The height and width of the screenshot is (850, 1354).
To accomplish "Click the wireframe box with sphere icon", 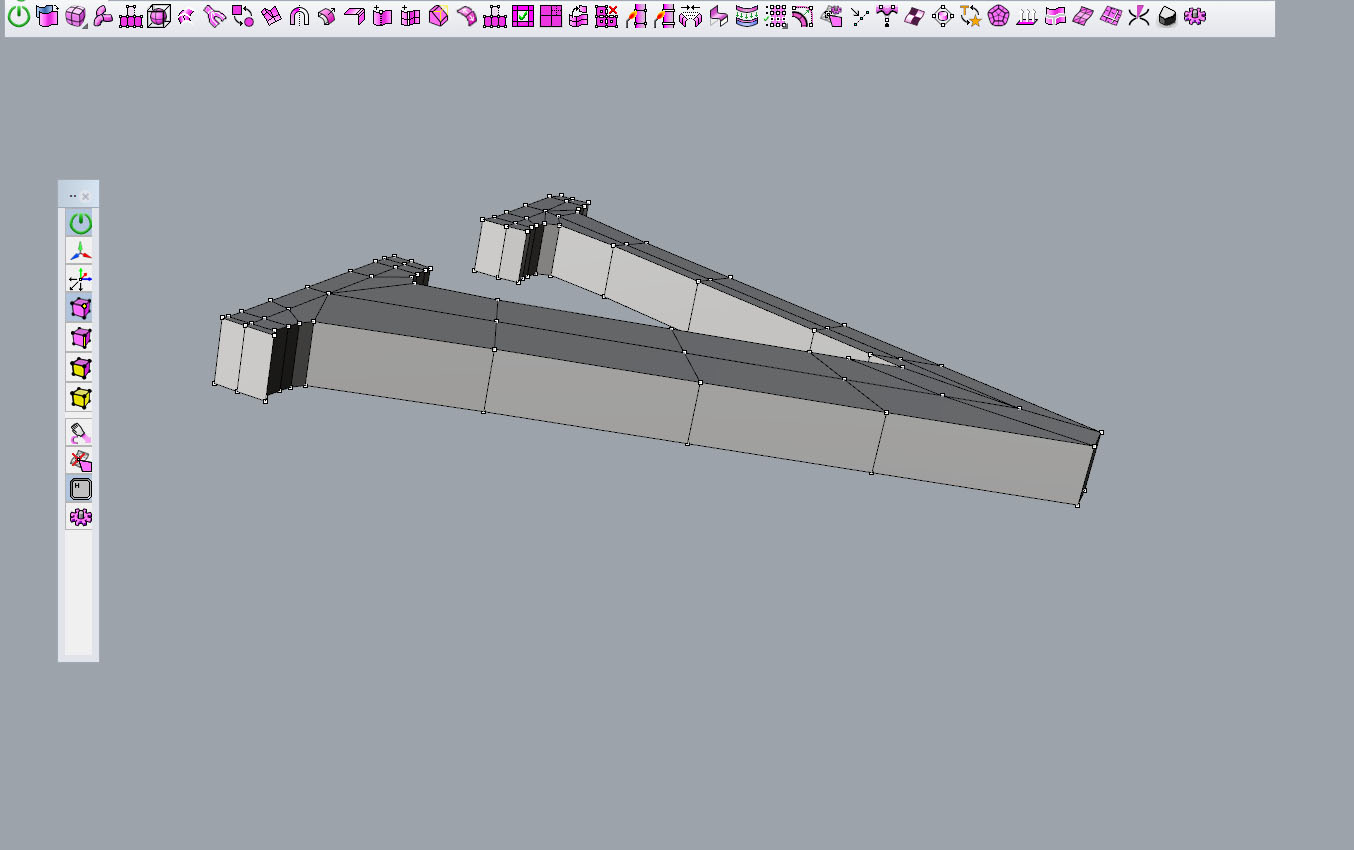I will point(159,16).
